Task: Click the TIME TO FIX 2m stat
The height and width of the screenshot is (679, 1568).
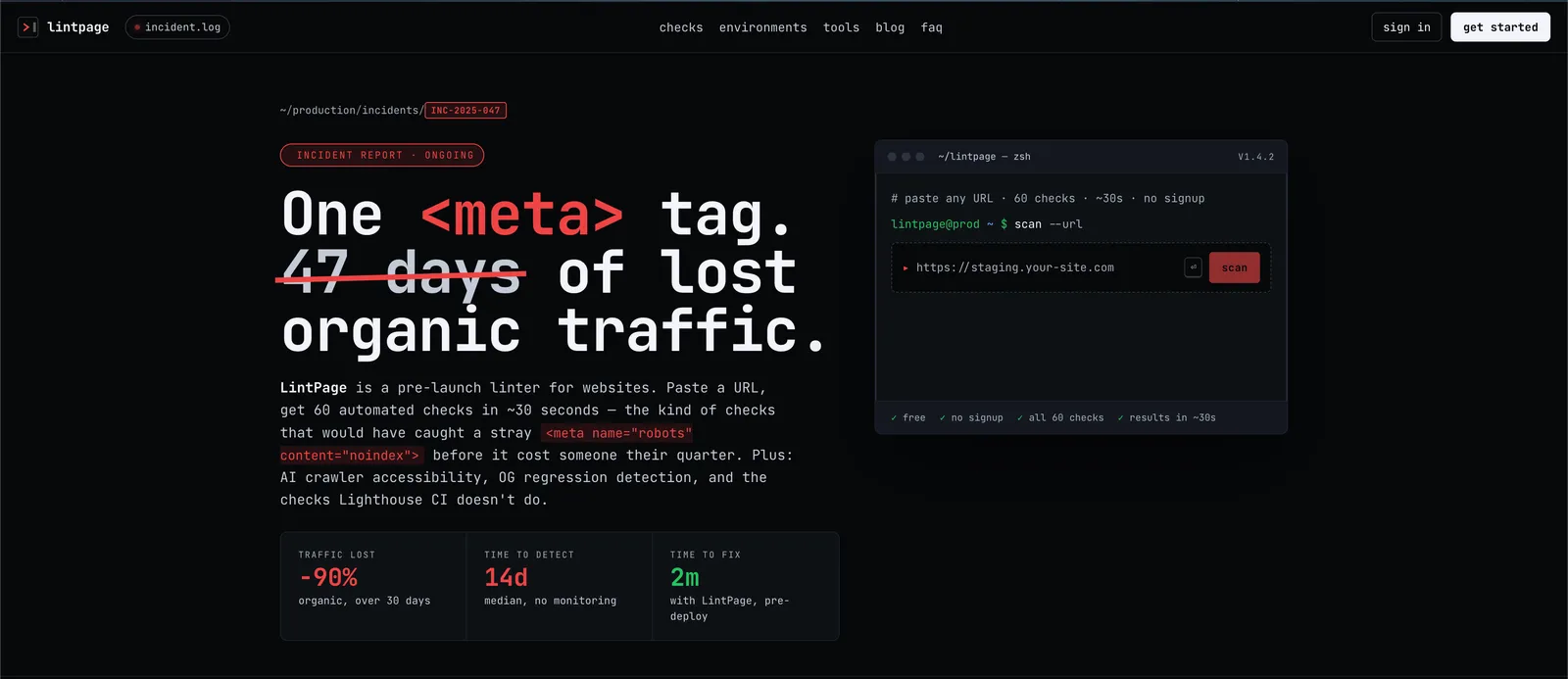Action: point(746,586)
